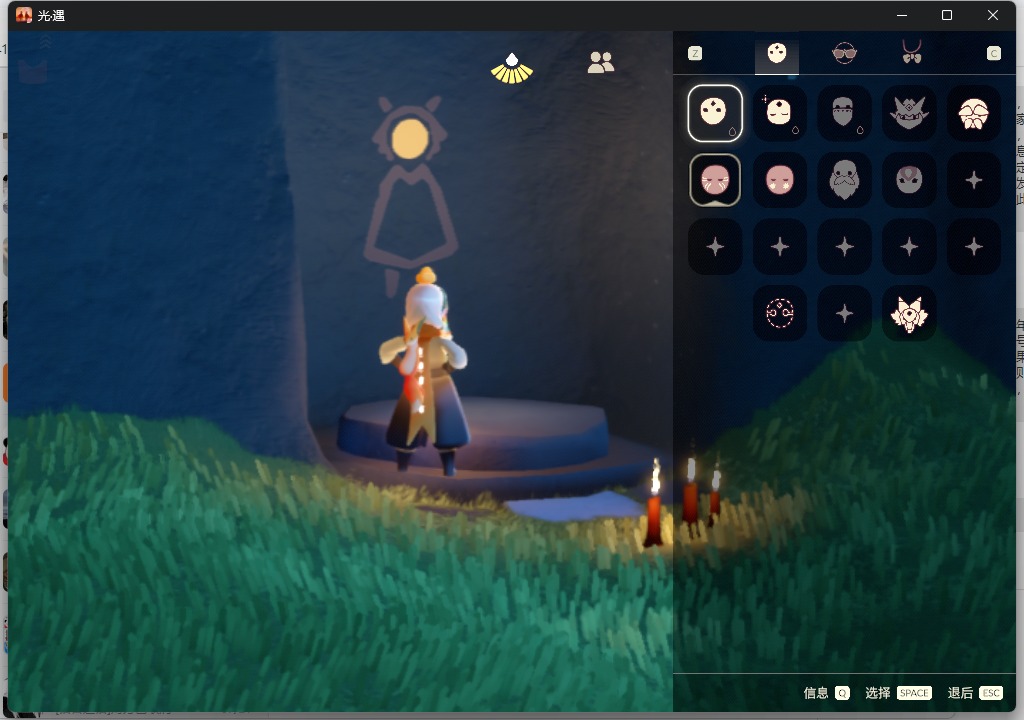Close the 光遇 game window
The width and height of the screenshot is (1024, 720).
pyautogui.click(x=993, y=15)
